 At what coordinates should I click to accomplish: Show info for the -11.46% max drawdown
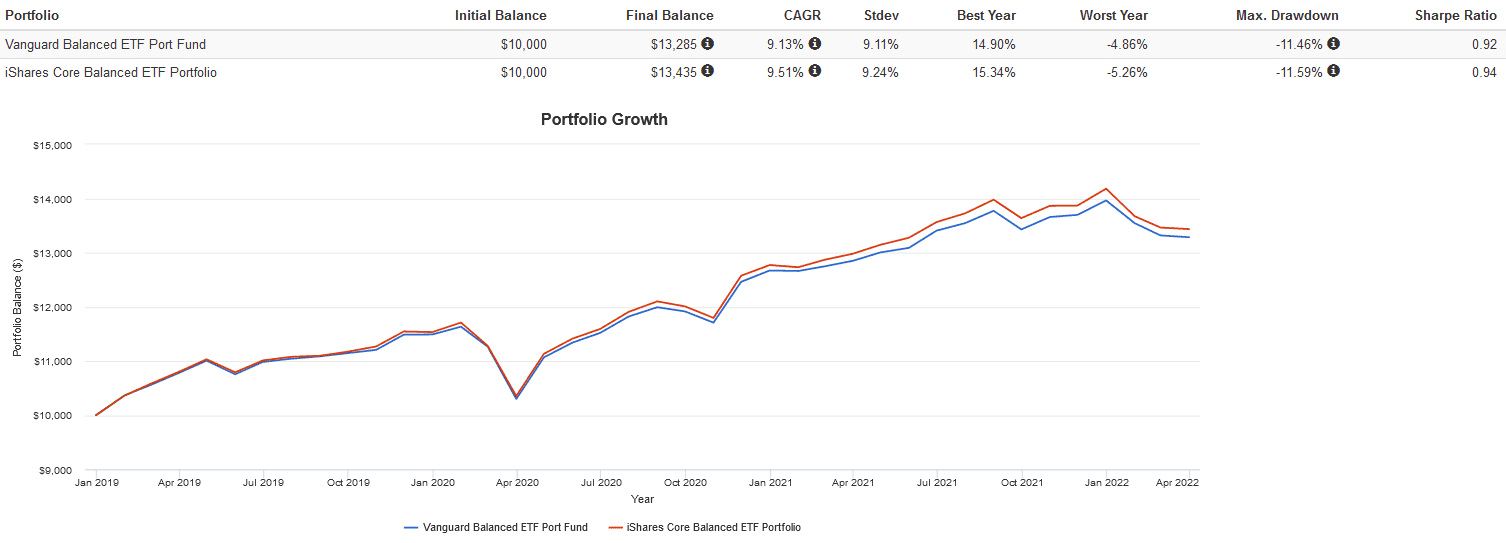[1333, 44]
